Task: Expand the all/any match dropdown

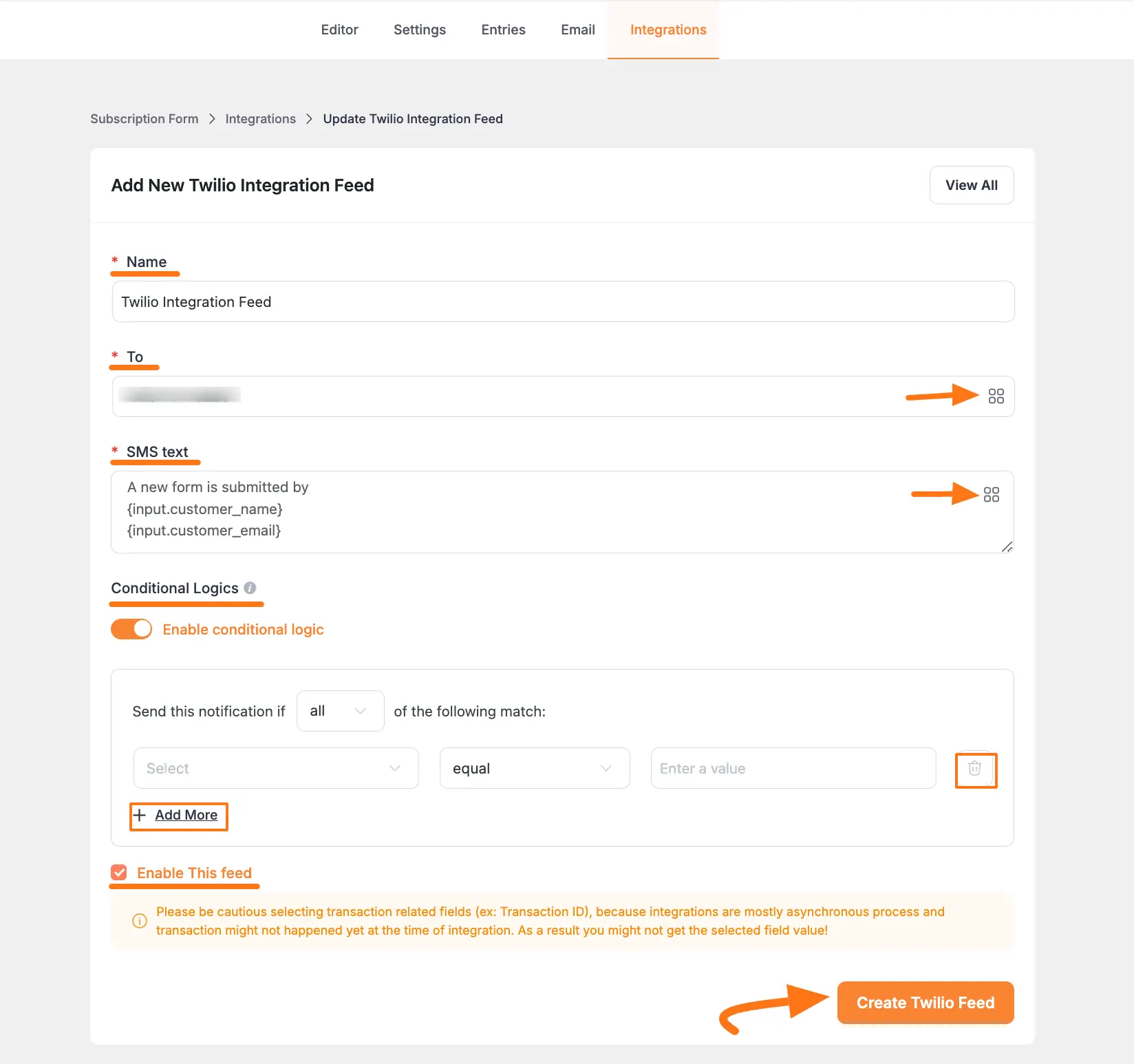Action: (x=340, y=711)
